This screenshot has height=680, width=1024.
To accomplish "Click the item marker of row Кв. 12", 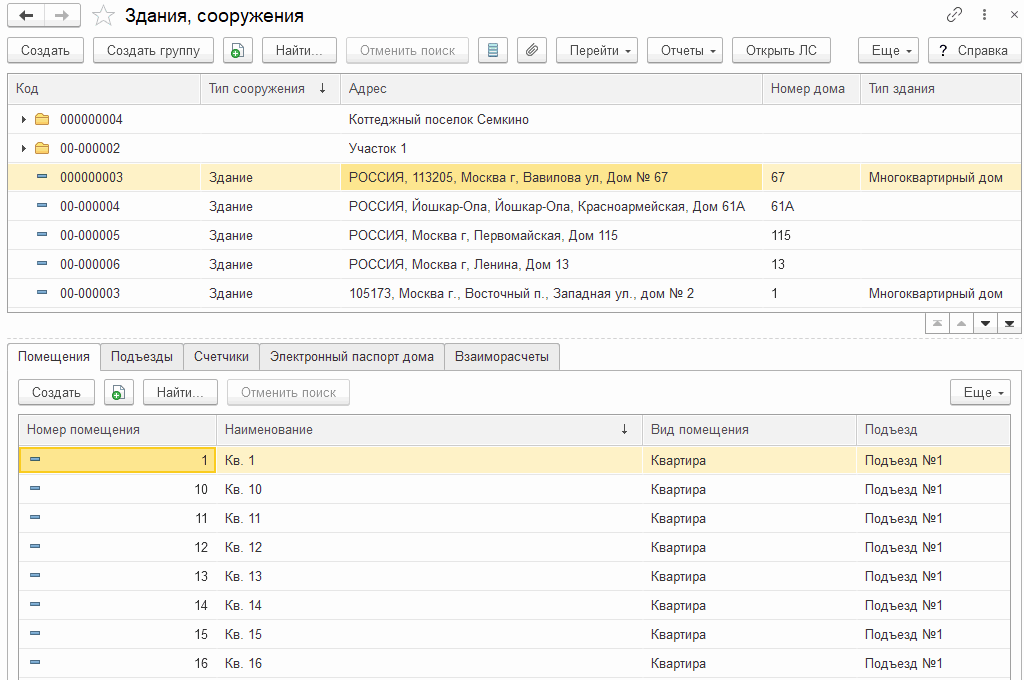I will 35,546.
